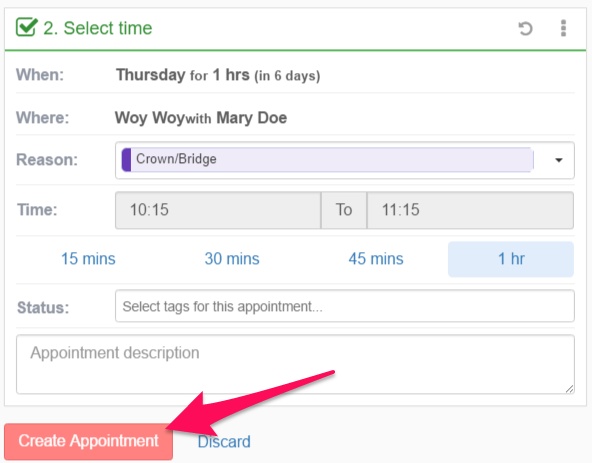Click the purple Crown/Bridge color bar
592x463 pixels.
click(x=126, y=160)
